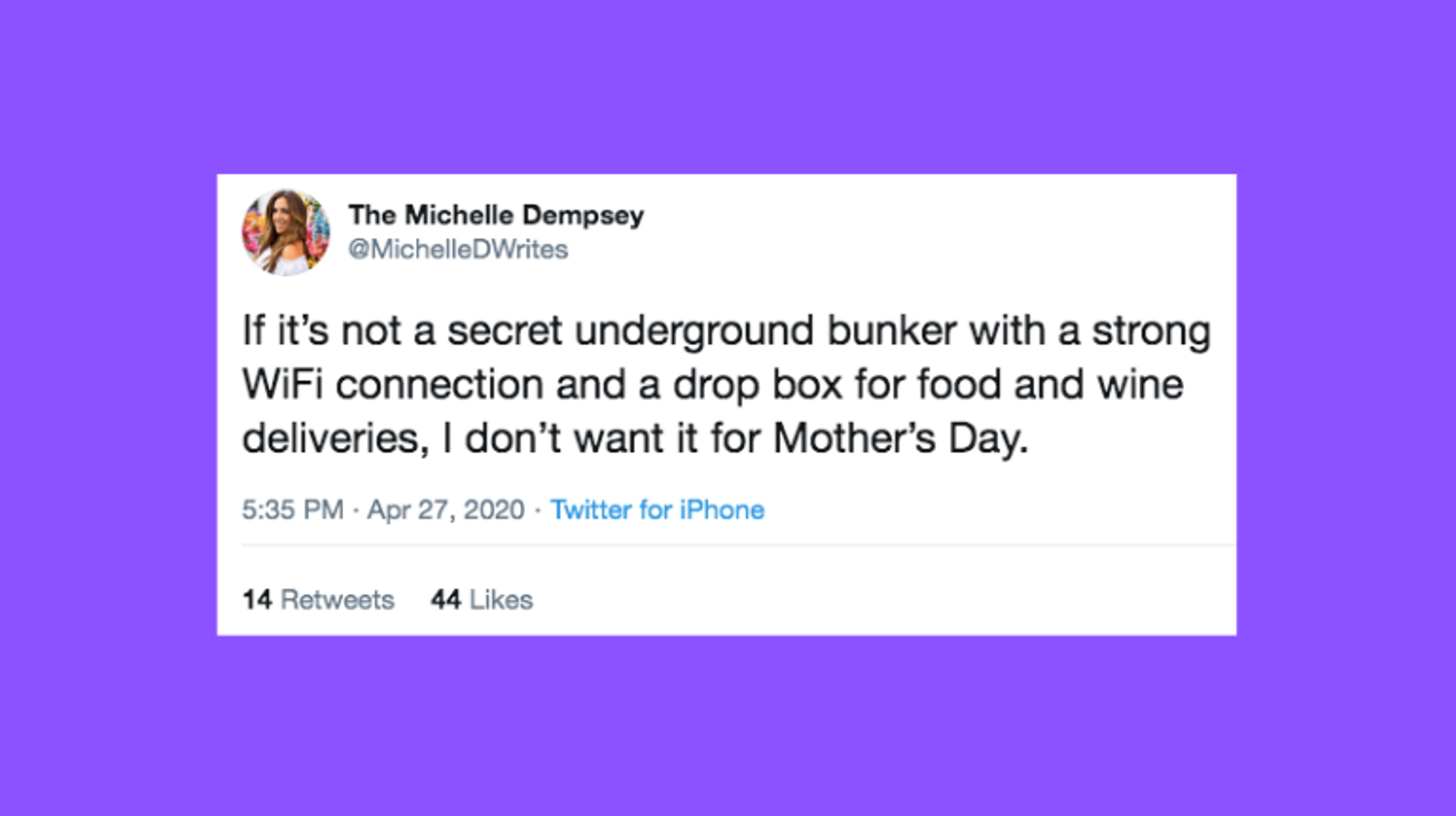Click "Mother's Day" in the tweet text
The height and width of the screenshot is (816, 1456).
pos(899,439)
